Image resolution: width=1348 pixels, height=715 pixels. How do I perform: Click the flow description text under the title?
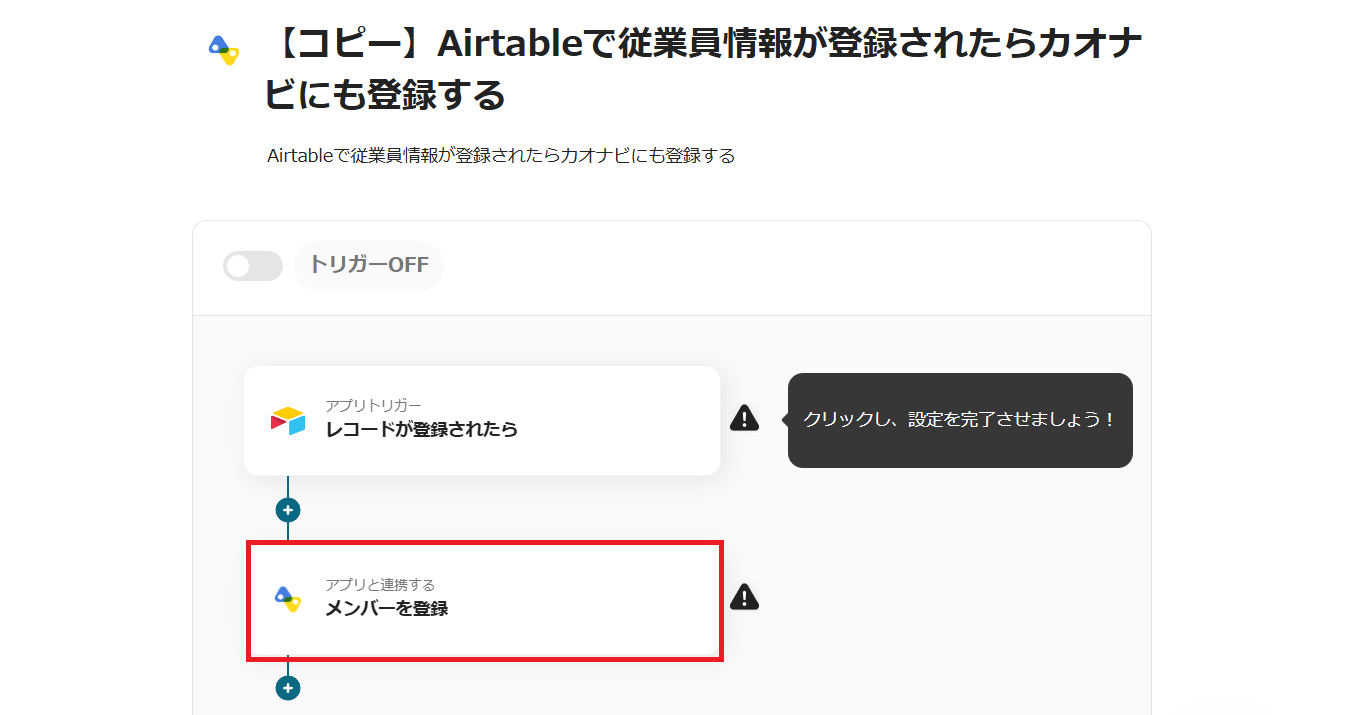(x=501, y=156)
